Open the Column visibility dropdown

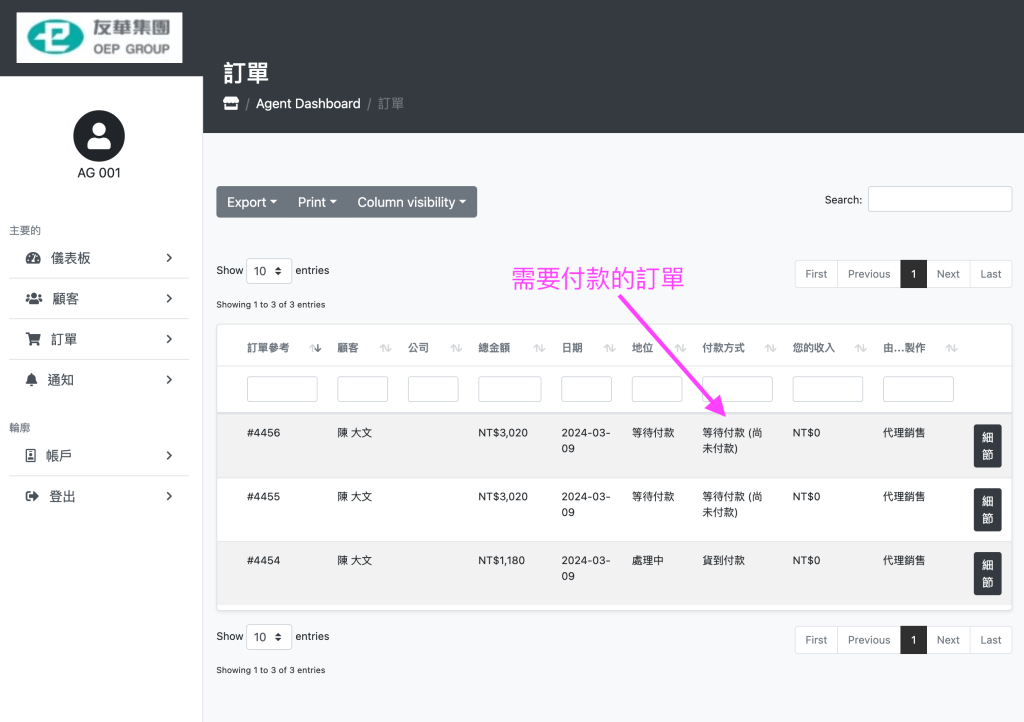click(412, 202)
